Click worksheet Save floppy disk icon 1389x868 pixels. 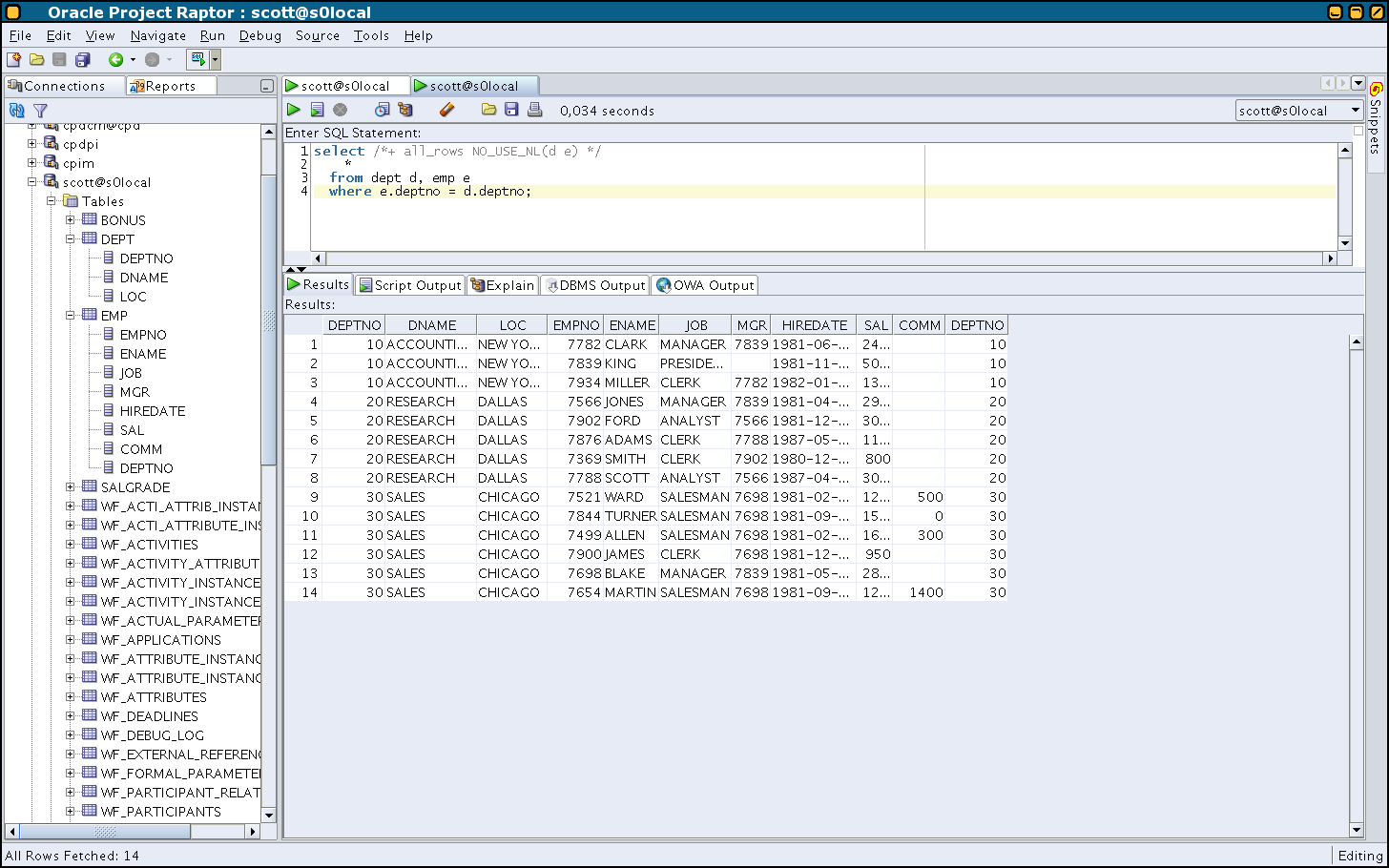[x=511, y=110]
